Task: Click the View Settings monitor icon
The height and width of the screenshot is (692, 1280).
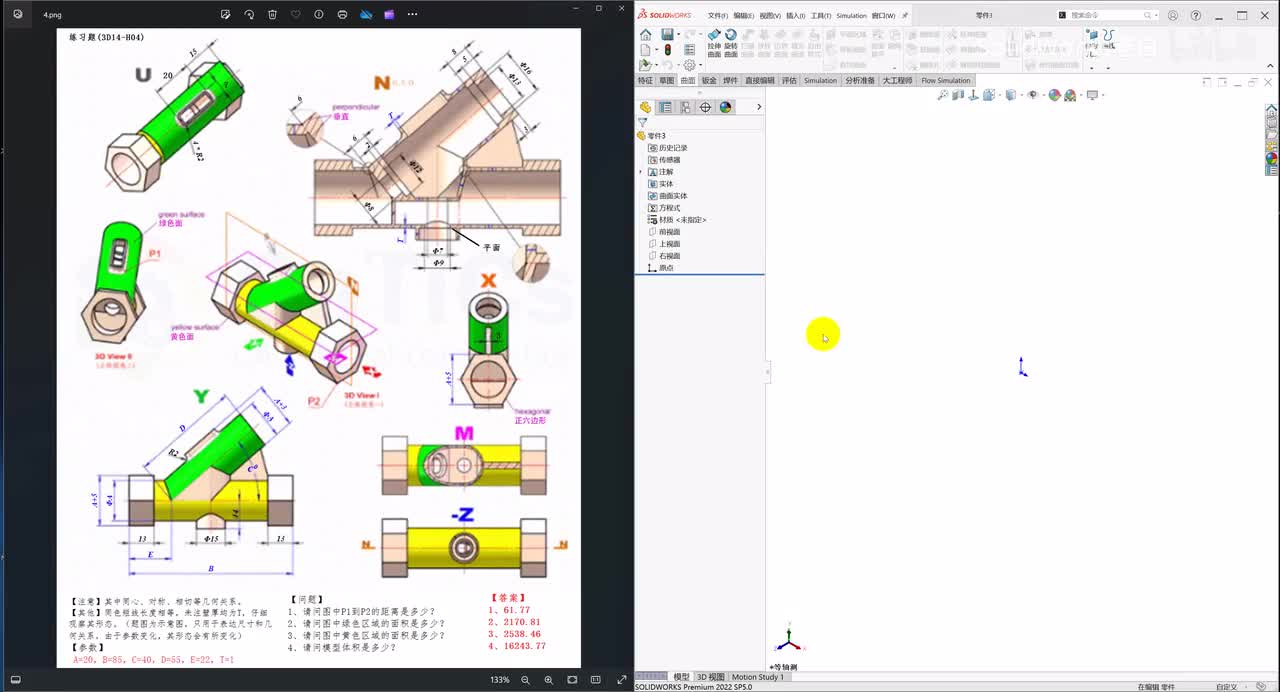Action: point(1091,95)
